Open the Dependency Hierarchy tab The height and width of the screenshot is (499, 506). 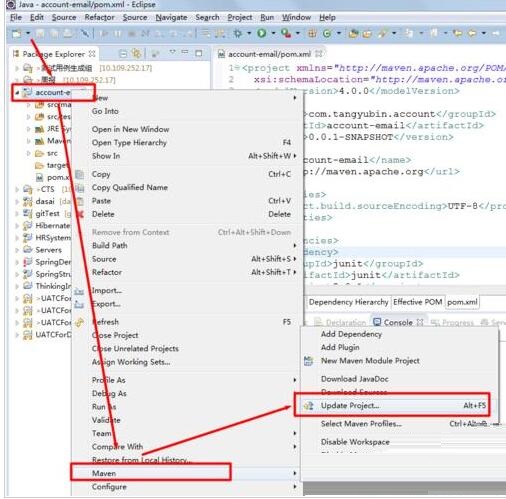348,302
